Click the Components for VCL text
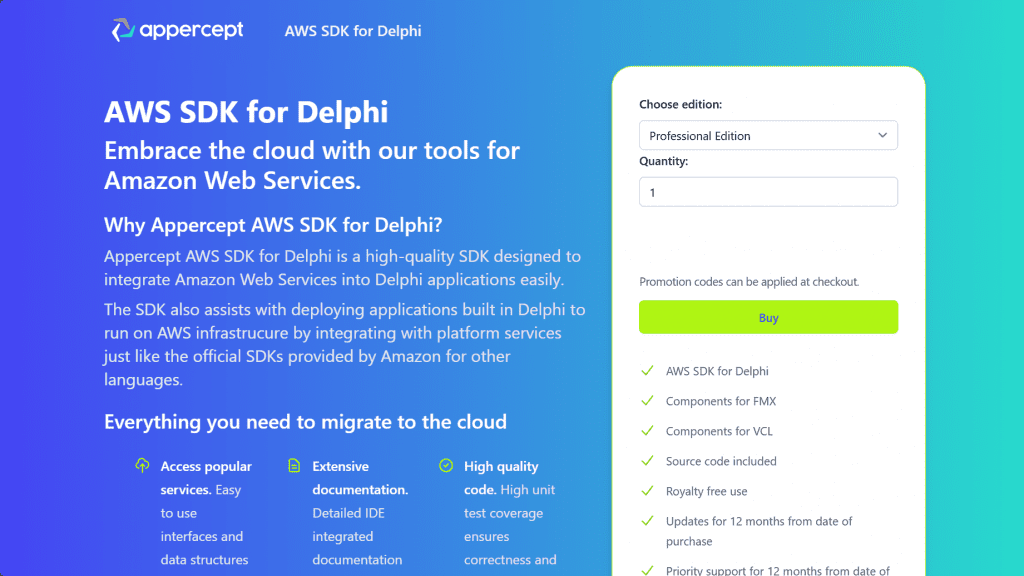The height and width of the screenshot is (576, 1024). click(719, 431)
